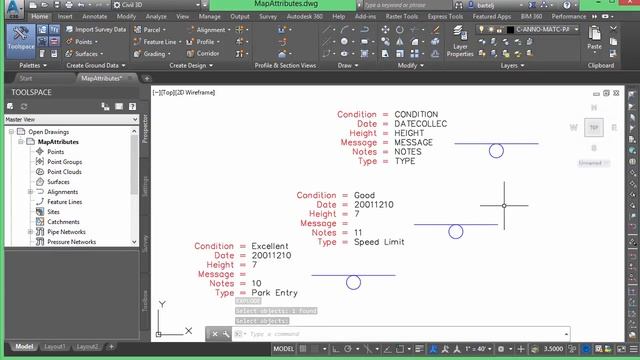
Task: Select the Move tool in Modify panel
Action: [385, 29]
